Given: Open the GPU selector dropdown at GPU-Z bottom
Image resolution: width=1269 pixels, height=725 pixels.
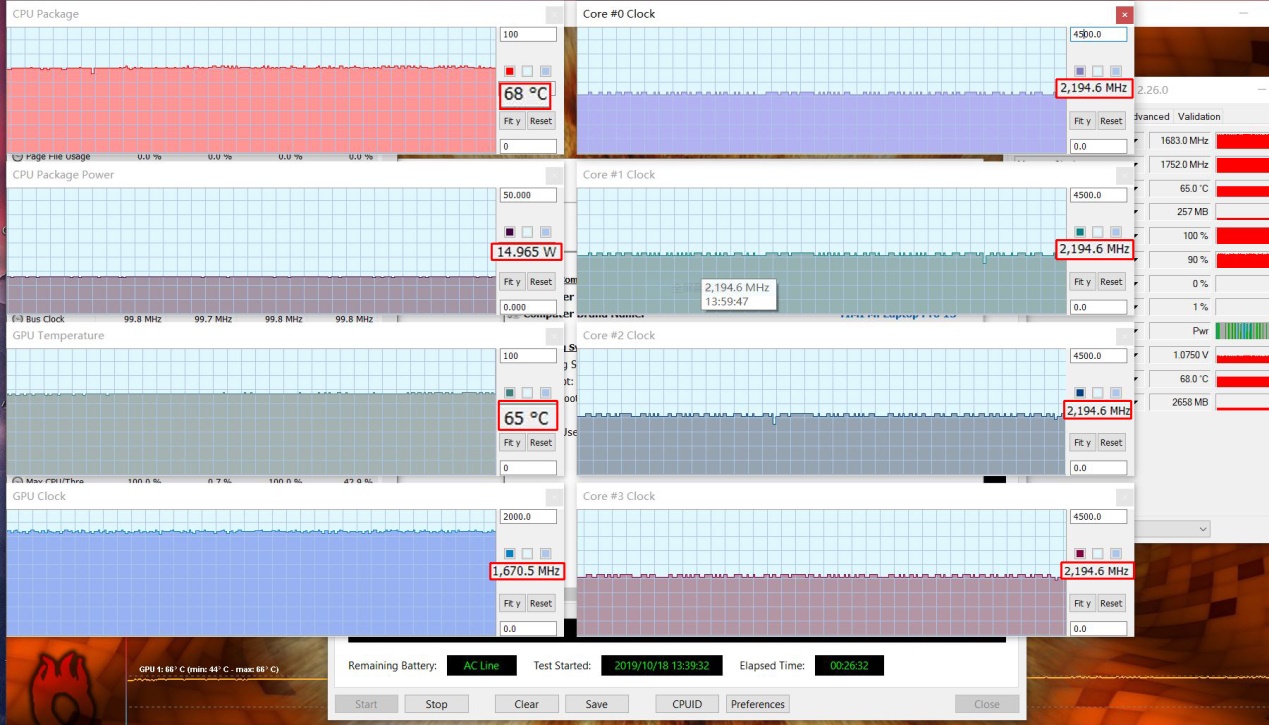Looking at the screenshot, I should (1173, 528).
